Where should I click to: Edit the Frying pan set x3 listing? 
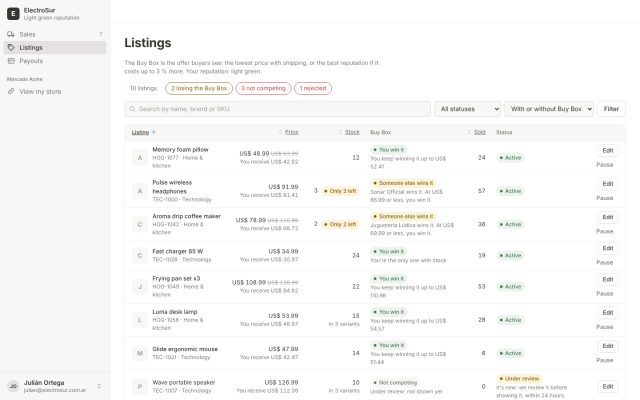tap(608, 280)
